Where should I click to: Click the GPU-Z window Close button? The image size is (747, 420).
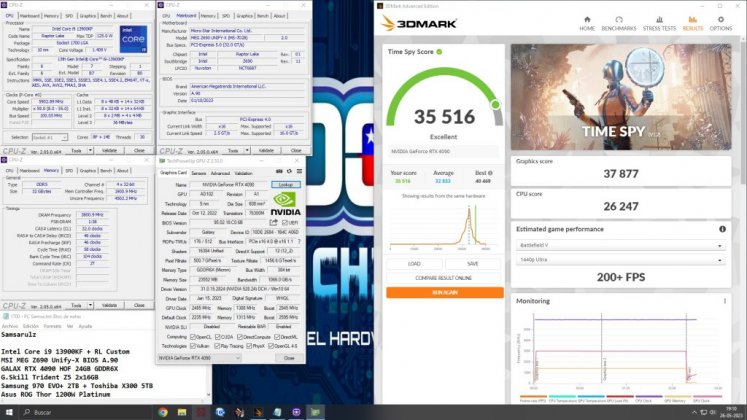pos(289,358)
